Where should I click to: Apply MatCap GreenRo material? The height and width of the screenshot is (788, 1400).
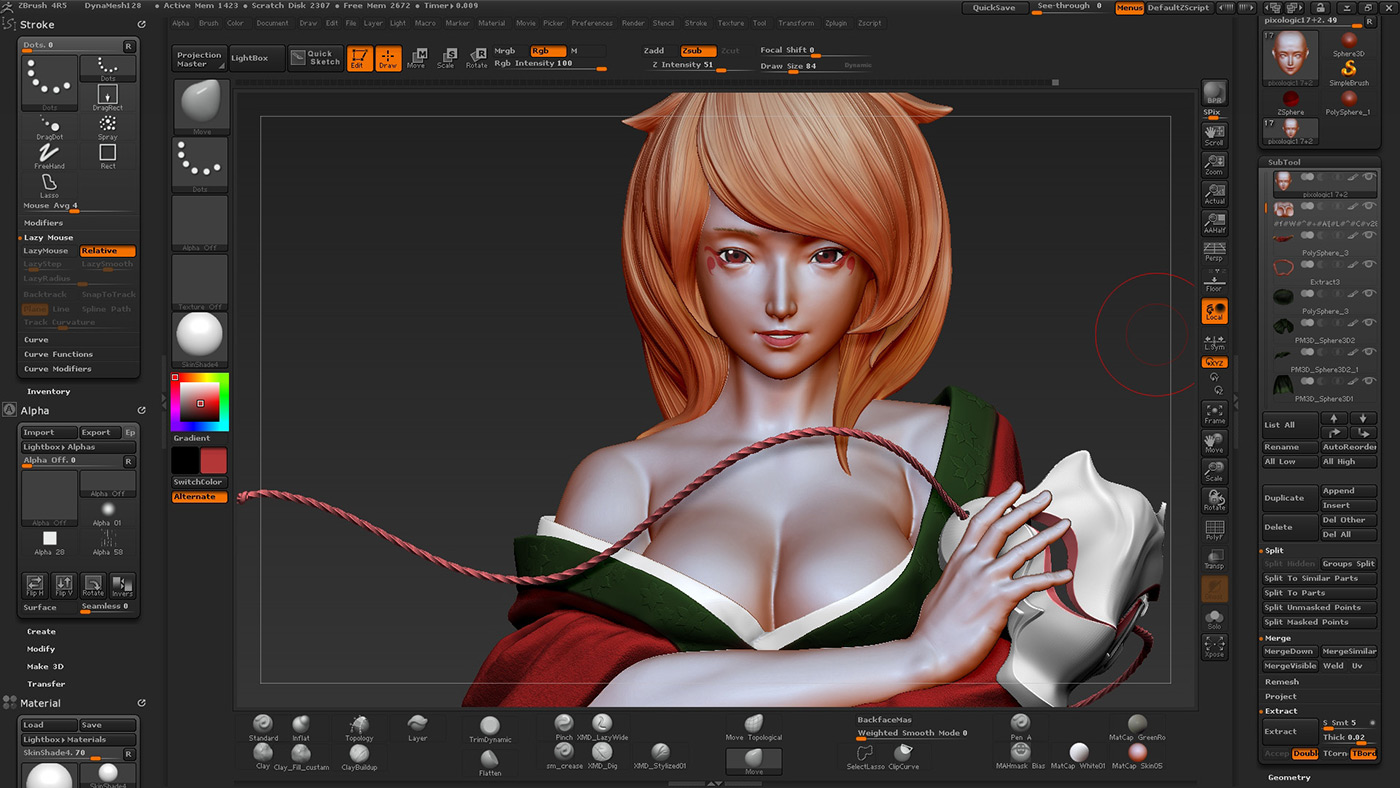point(1137,727)
